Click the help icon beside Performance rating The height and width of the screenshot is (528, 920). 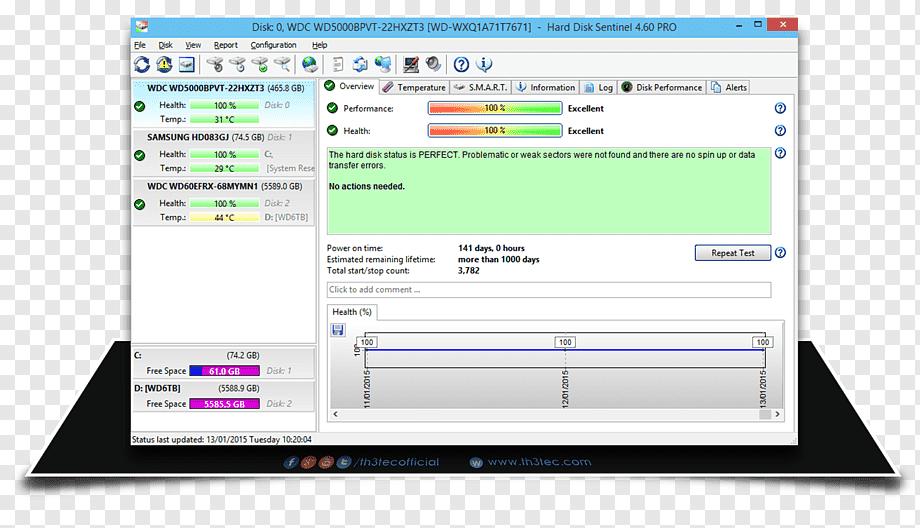[x=780, y=108]
